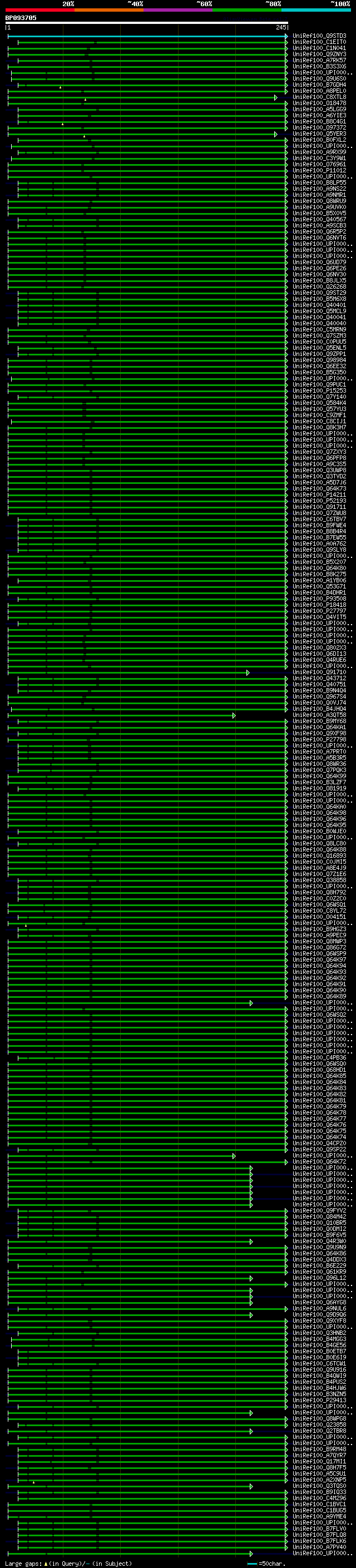Screen dimensions: 356x1568
Task: Click the green ~80% identity legend segment
Action: (x=247, y=10)
